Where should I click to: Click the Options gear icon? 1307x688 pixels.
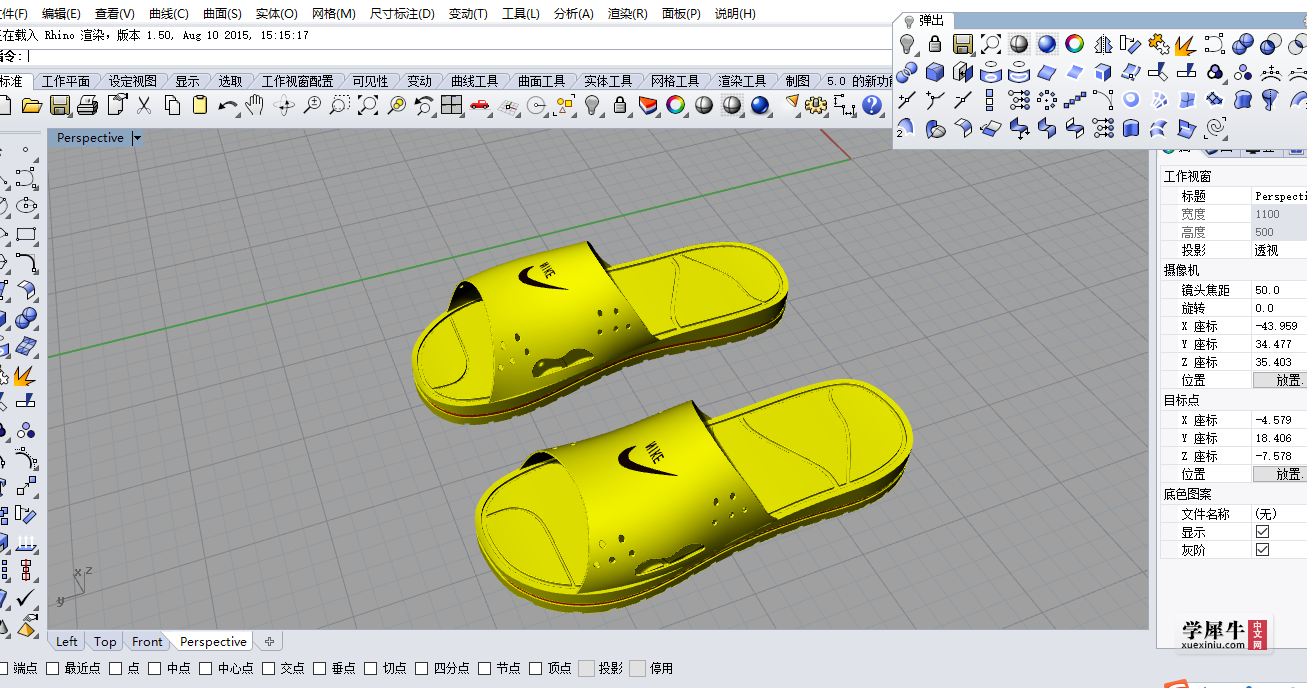point(816,105)
